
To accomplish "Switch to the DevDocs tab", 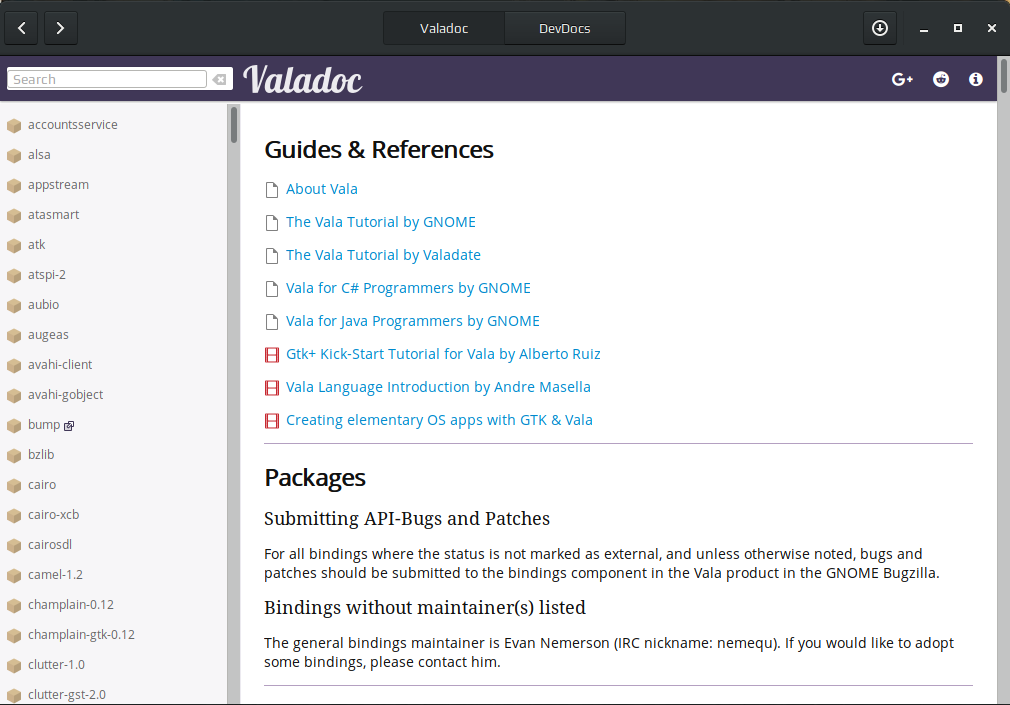I will coord(564,28).
